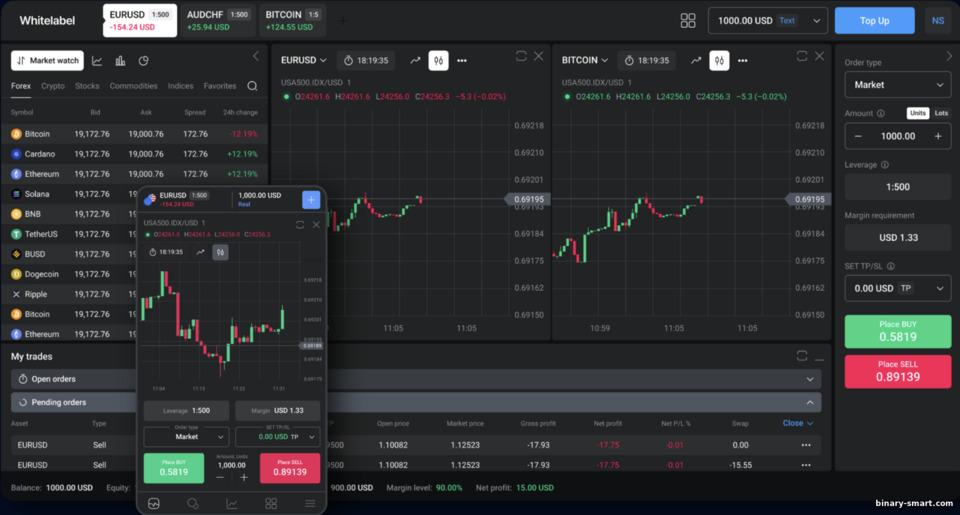The height and width of the screenshot is (515, 960).
Task: Open more options in EURUSD chart toolbar
Action: click(462, 61)
